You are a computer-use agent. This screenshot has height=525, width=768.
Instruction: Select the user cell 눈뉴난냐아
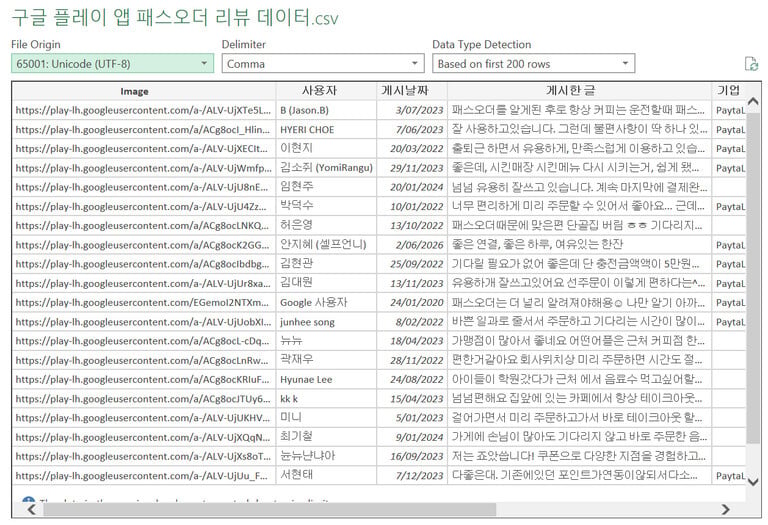pyautogui.click(x=326, y=456)
